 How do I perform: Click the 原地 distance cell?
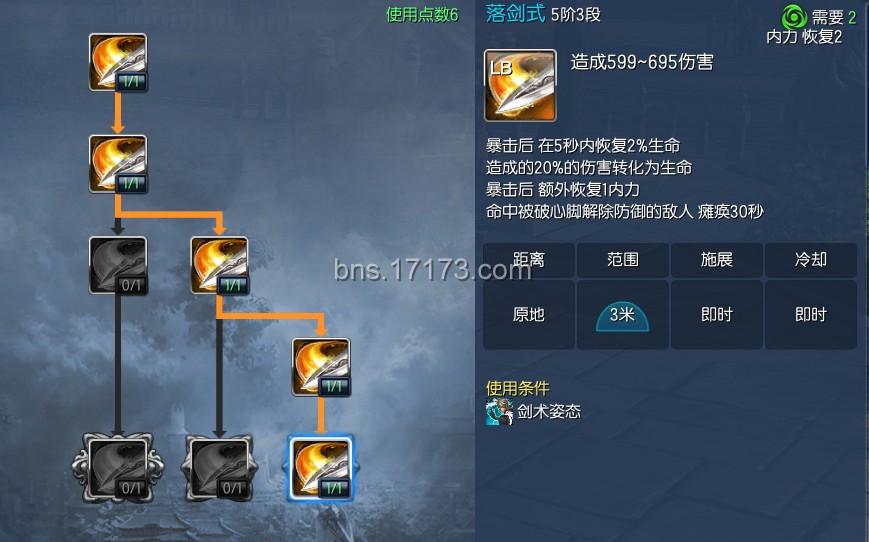point(529,315)
